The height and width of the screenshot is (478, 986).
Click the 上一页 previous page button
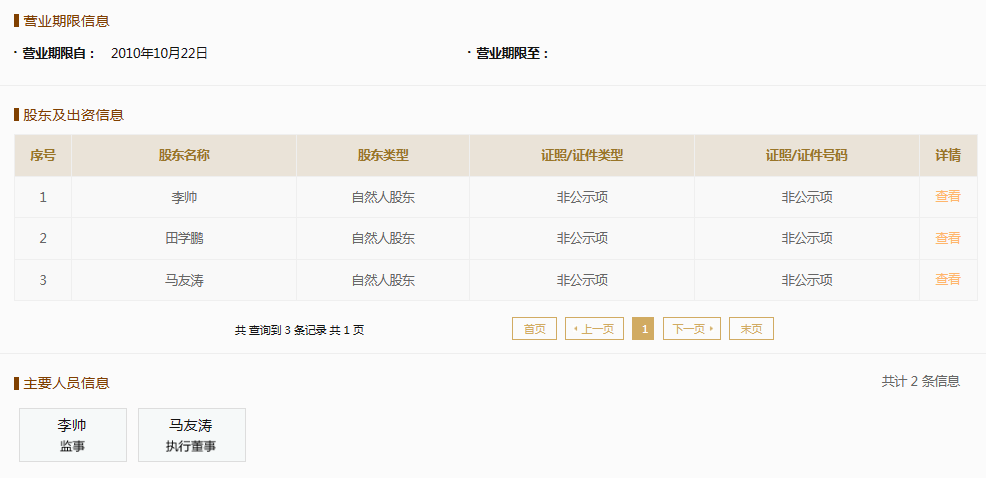pos(594,329)
